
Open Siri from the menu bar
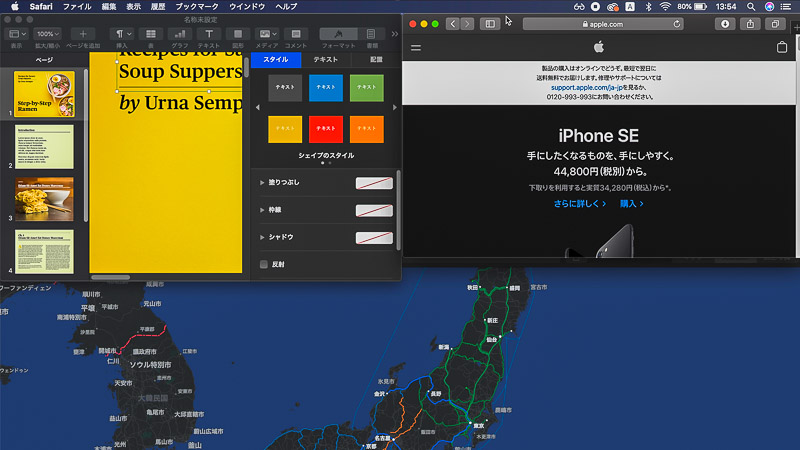coord(769,7)
